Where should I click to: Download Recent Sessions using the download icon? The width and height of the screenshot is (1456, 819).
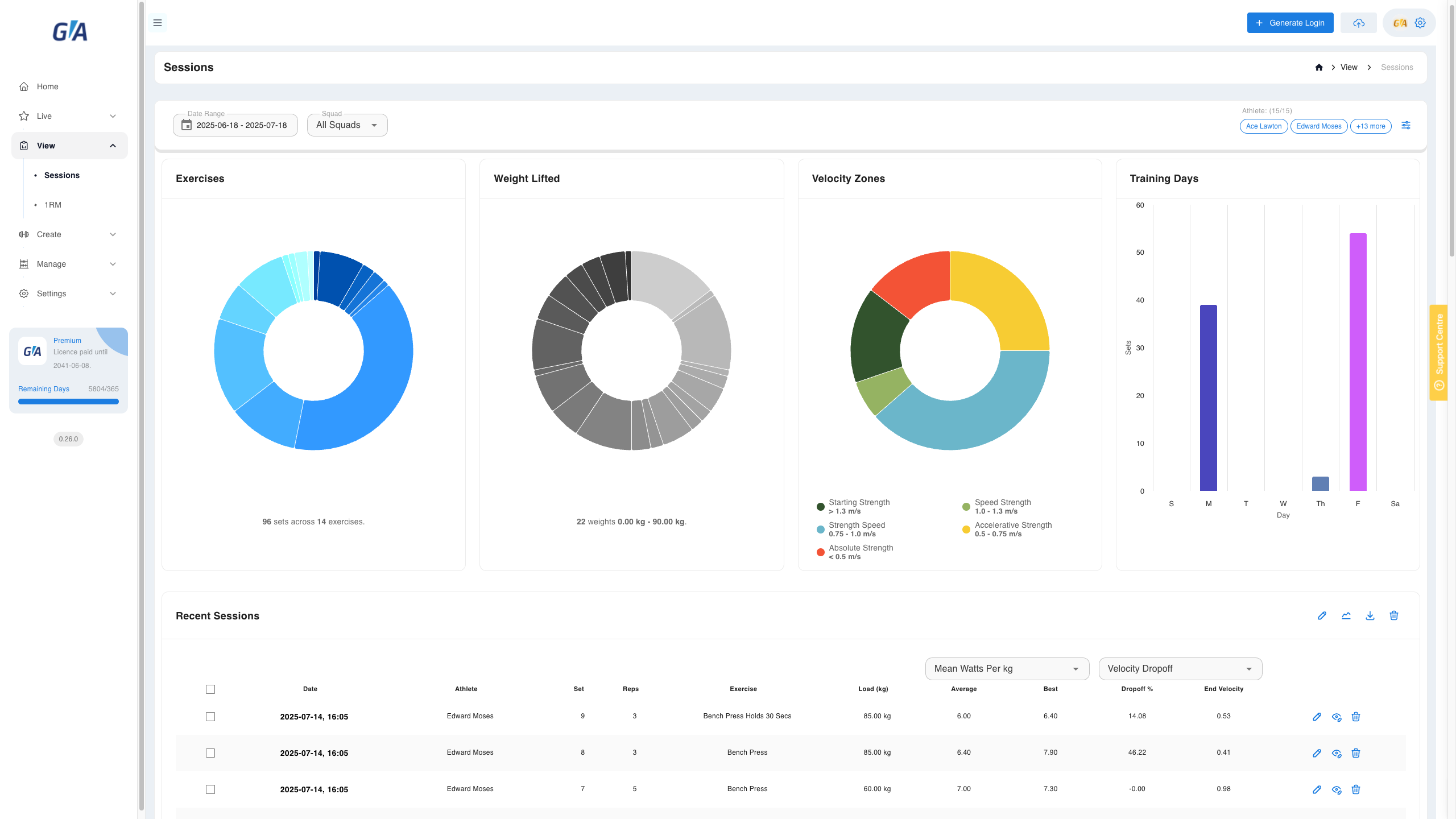pyautogui.click(x=1370, y=615)
